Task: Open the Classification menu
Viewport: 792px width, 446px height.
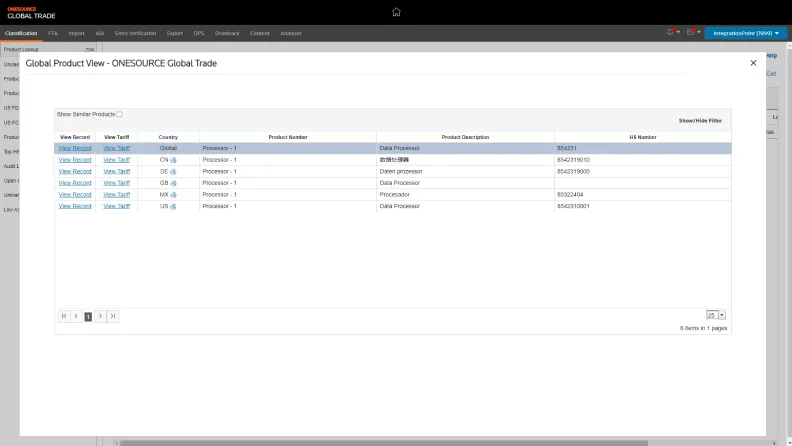Action: [x=21, y=33]
